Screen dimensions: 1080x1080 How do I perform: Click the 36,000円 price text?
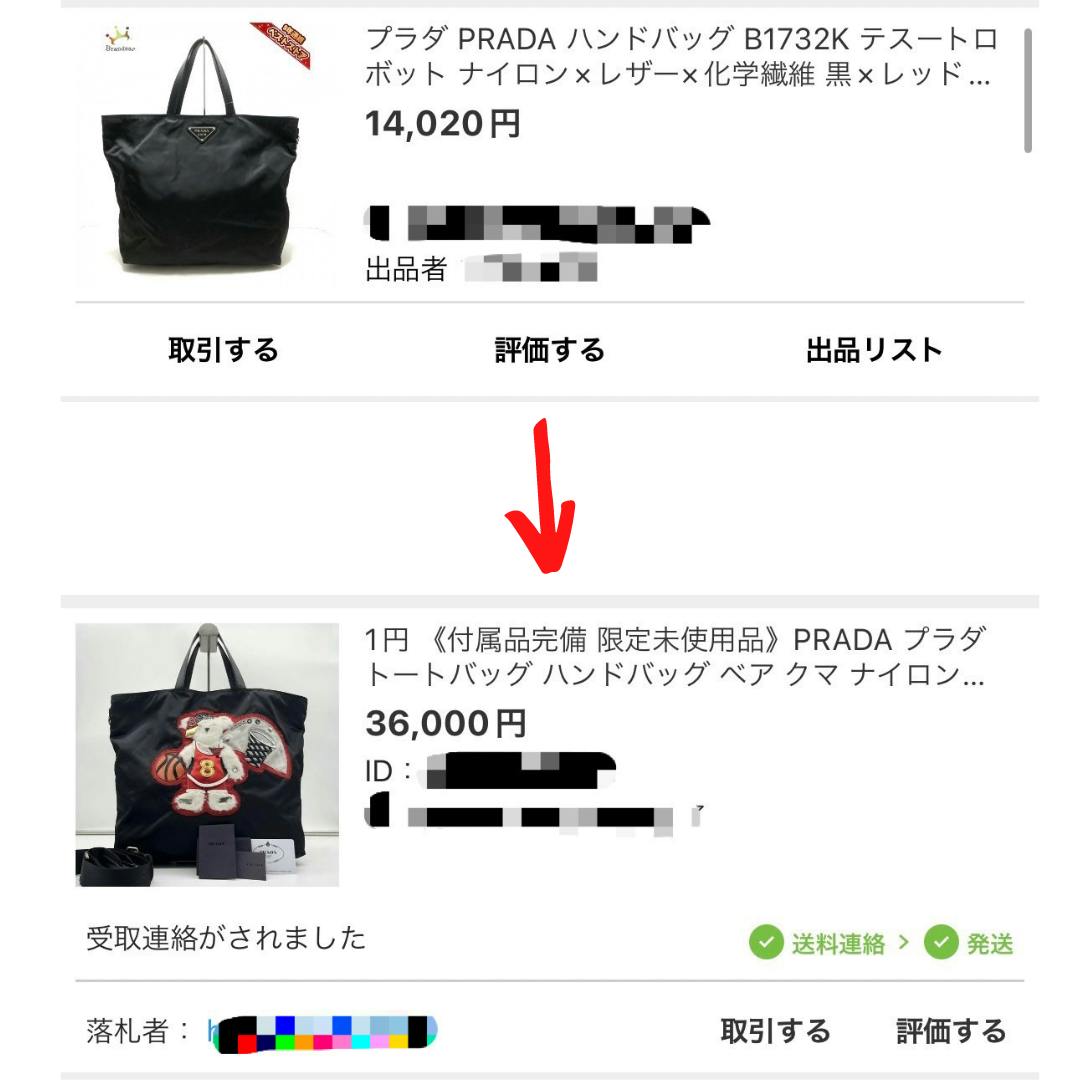click(446, 723)
